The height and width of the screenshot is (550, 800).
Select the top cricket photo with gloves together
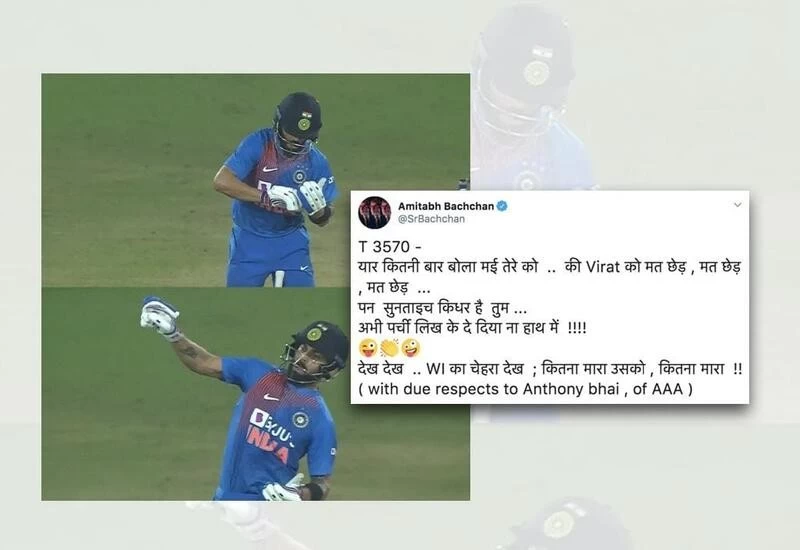(256, 180)
